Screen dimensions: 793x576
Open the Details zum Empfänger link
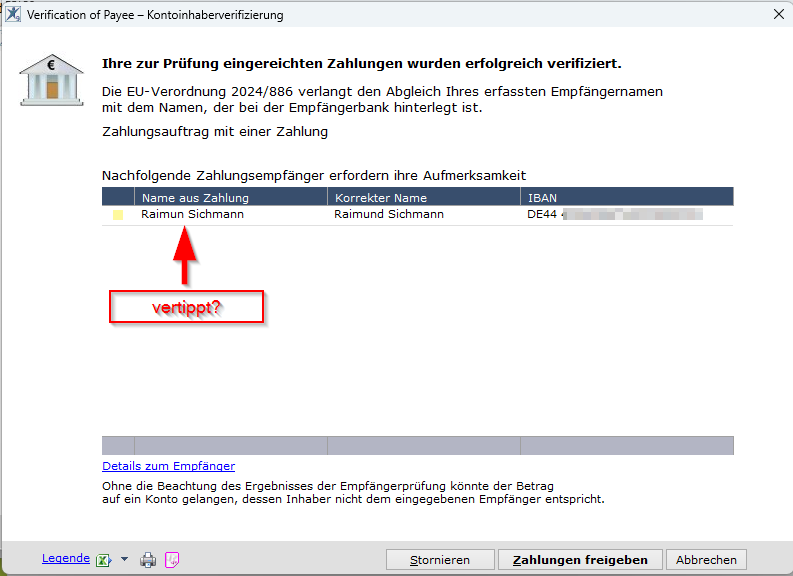pyautogui.click(x=168, y=466)
